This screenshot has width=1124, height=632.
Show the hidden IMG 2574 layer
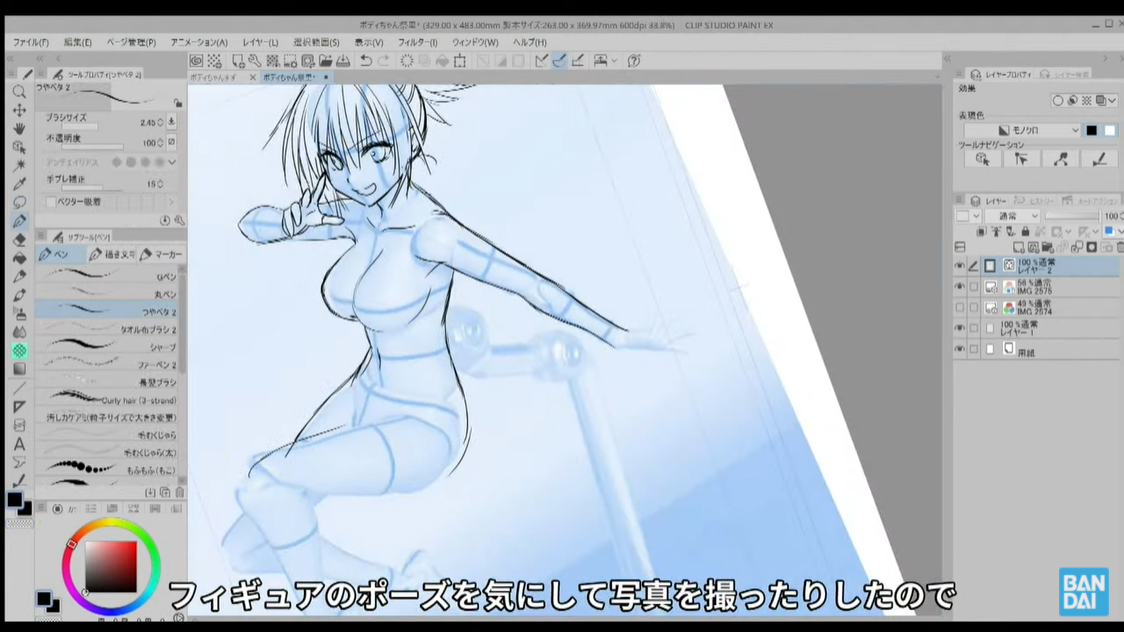959,306
